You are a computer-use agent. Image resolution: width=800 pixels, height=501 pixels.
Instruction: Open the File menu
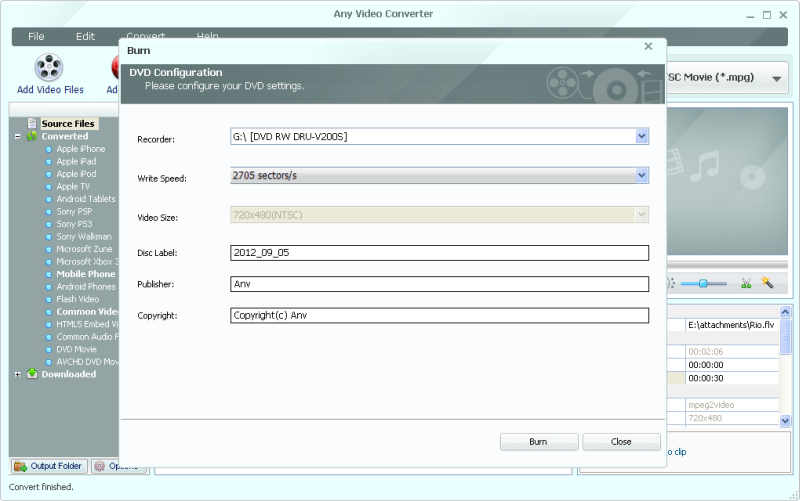36,36
